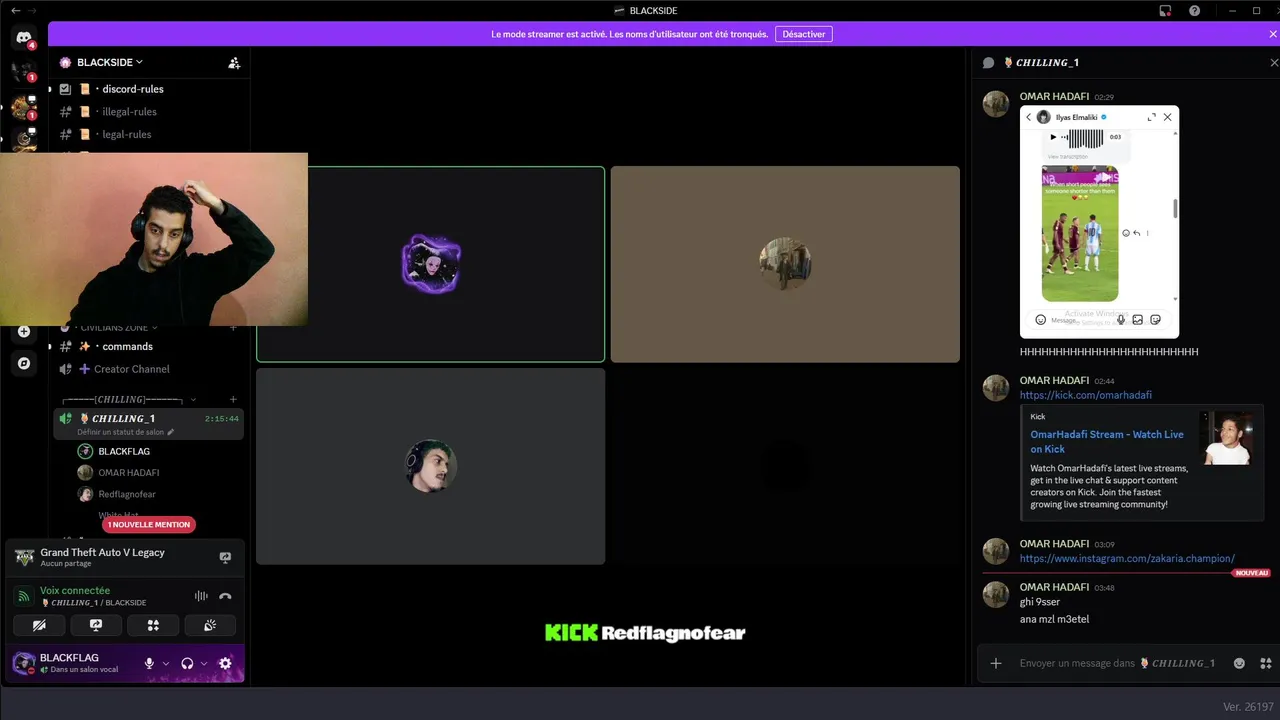Open the kick.com/omarhadafi link
This screenshot has width=1280, height=720.
pos(1085,395)
